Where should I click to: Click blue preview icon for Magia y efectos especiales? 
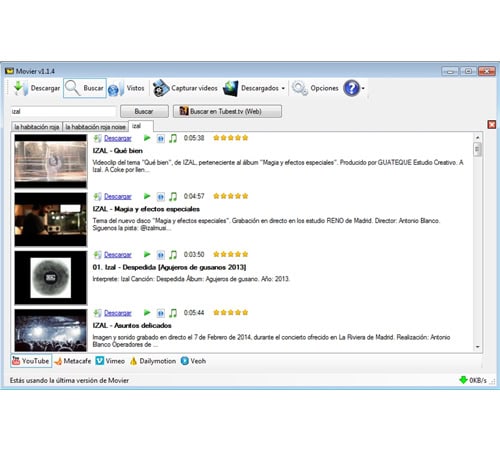click(161, 197)
